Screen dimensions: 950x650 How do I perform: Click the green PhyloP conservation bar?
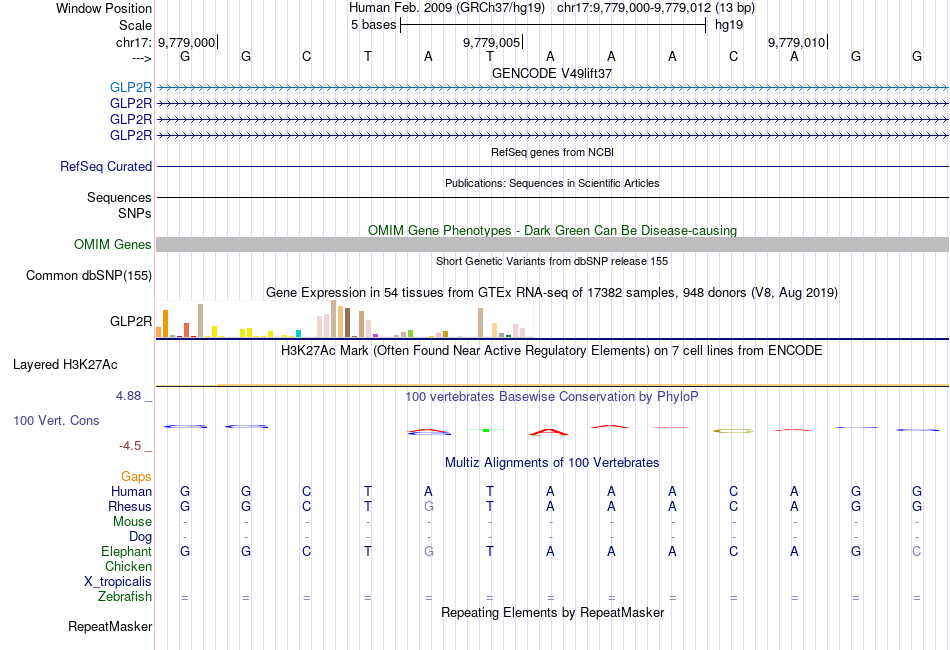486,430
